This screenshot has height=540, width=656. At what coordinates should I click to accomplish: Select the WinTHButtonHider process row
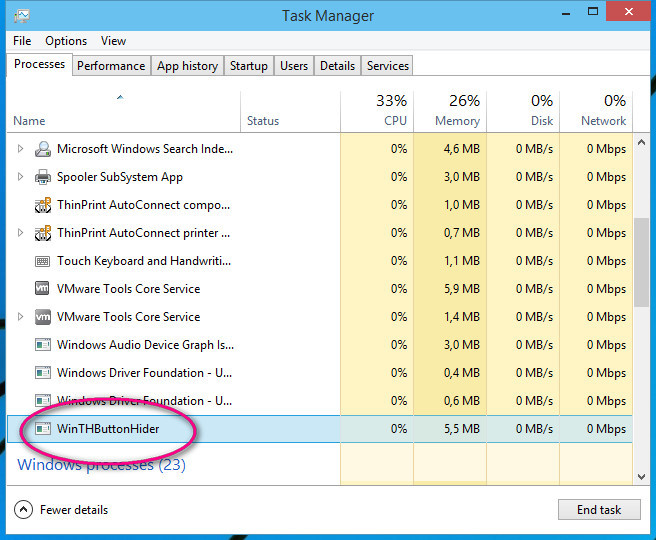[x=320, y=429]
